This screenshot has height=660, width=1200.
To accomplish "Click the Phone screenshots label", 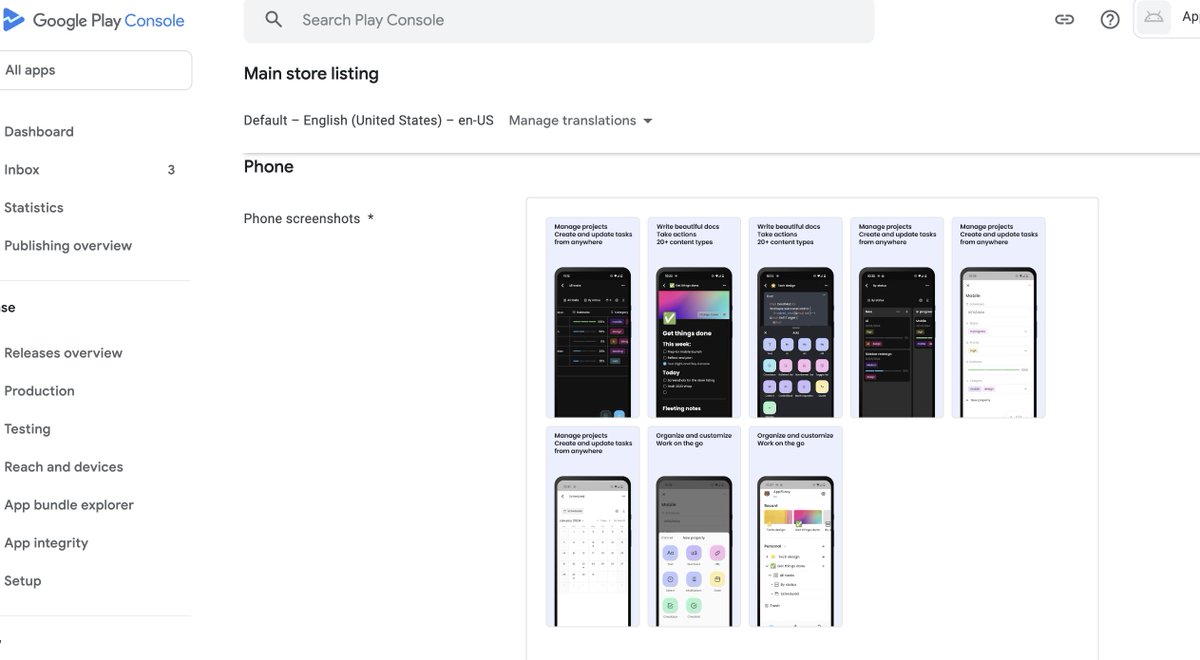I will (302, 218).
